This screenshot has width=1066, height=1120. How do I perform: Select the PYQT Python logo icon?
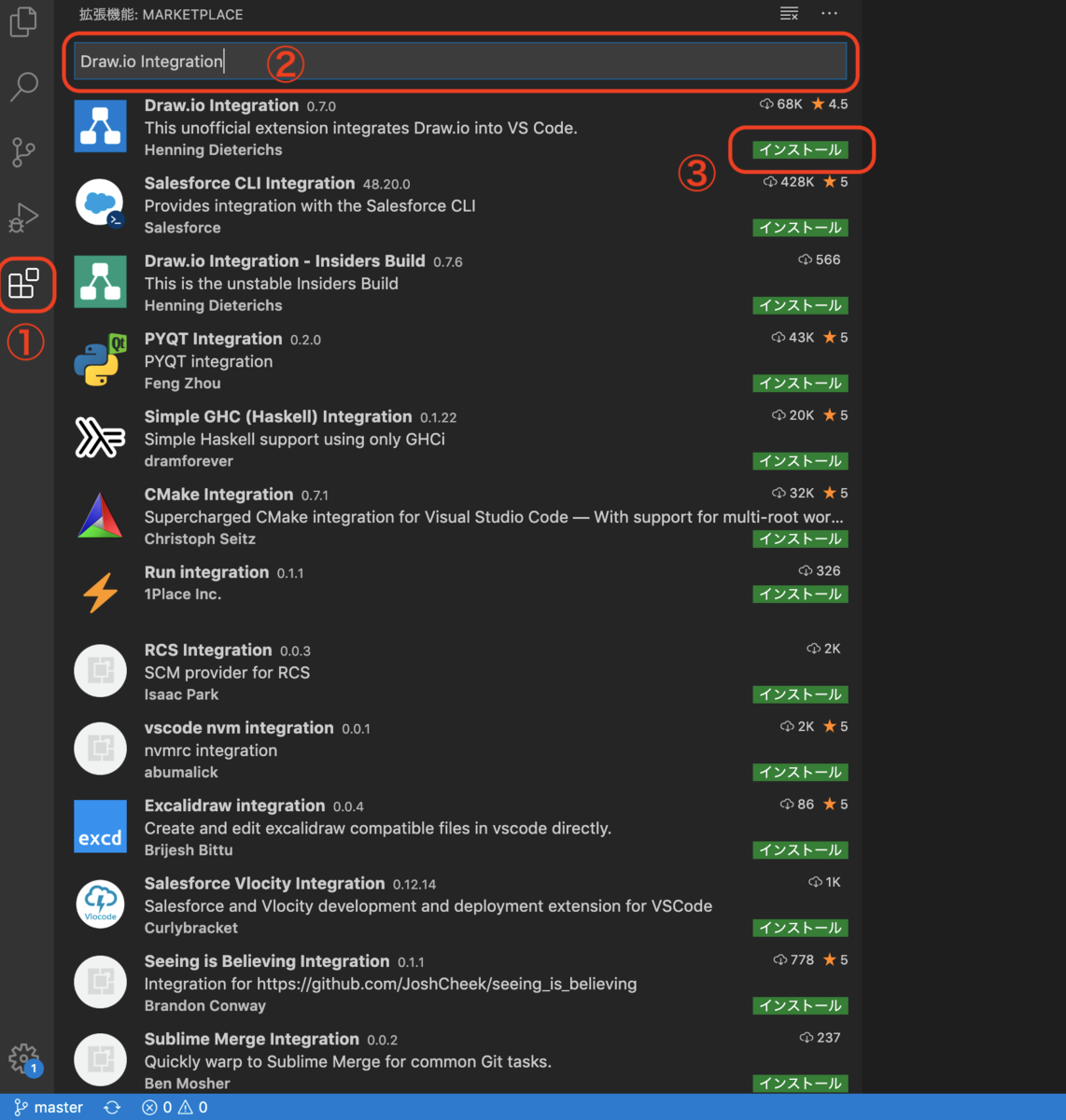coord(100,359)
